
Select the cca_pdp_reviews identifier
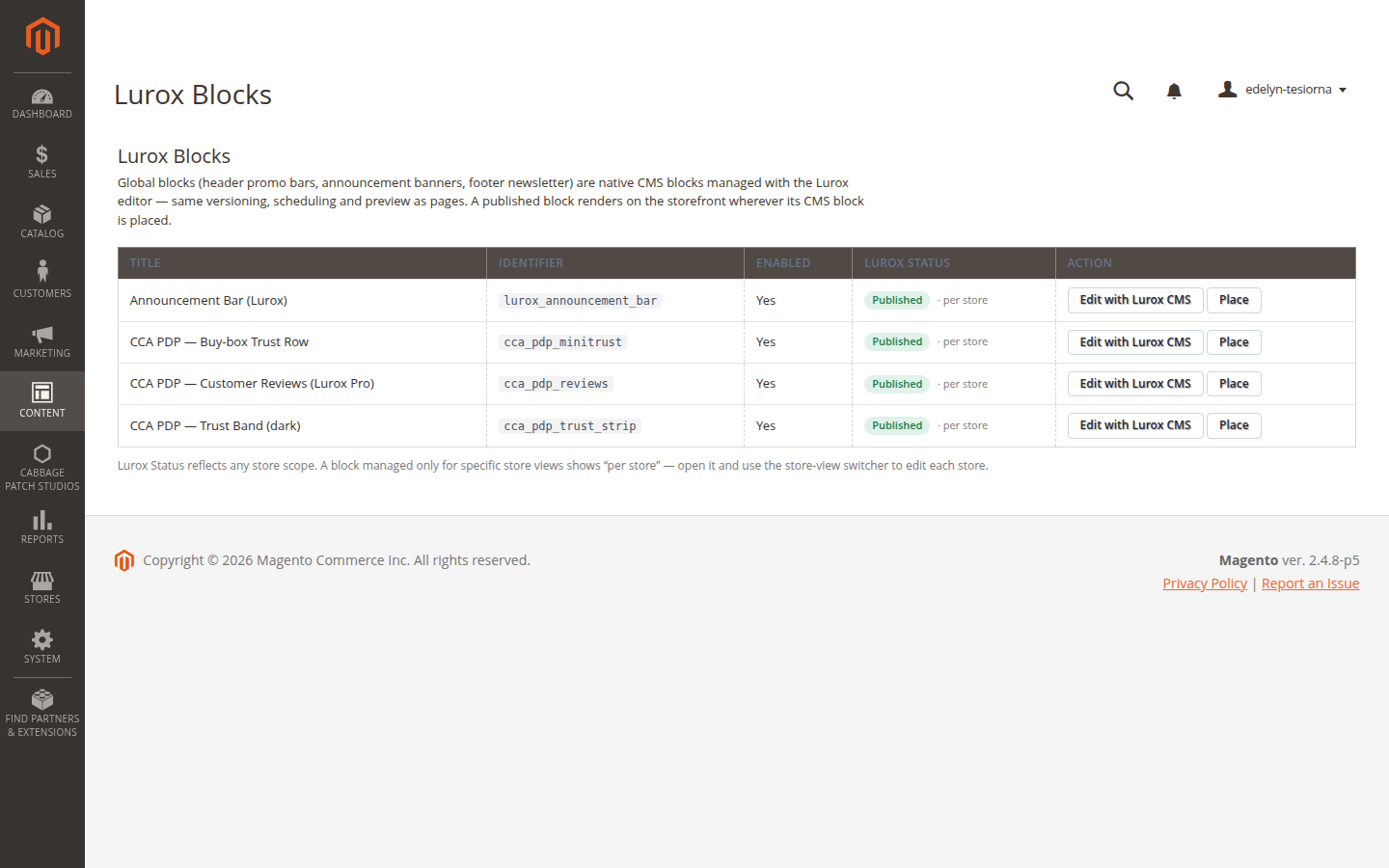click(557, 384)
